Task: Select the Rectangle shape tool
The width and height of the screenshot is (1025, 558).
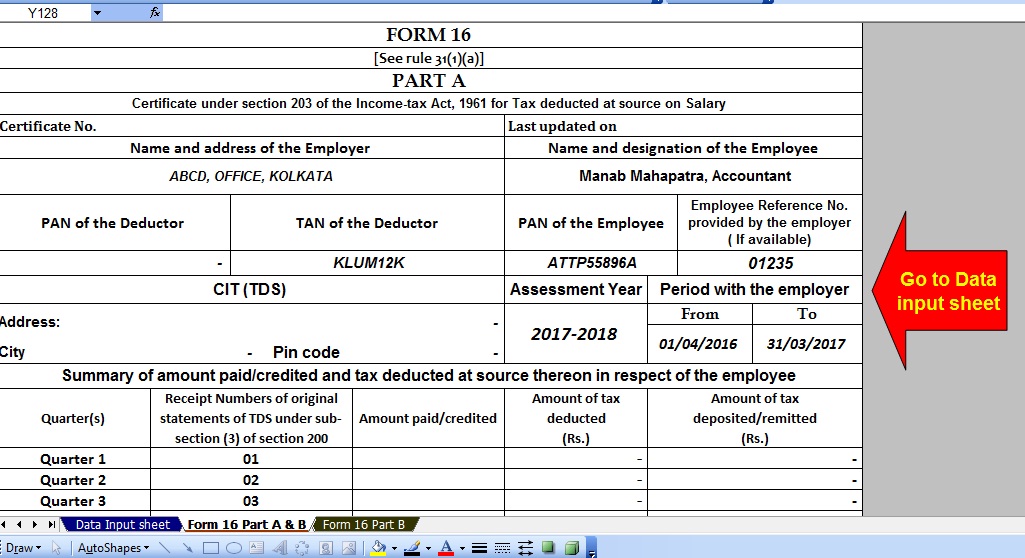Action: point(210,548)
